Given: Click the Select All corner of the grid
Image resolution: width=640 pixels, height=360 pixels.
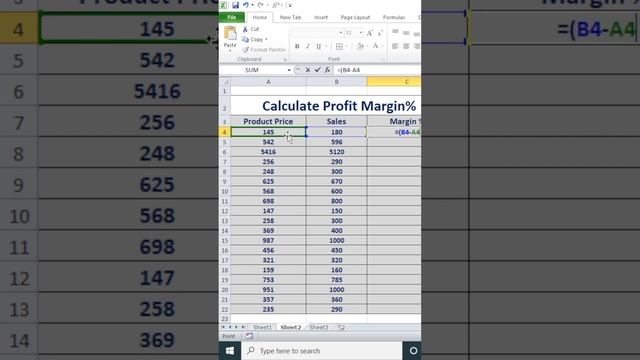Looking at the screenshot, I should pyautogui.click(x=225, y=82).
